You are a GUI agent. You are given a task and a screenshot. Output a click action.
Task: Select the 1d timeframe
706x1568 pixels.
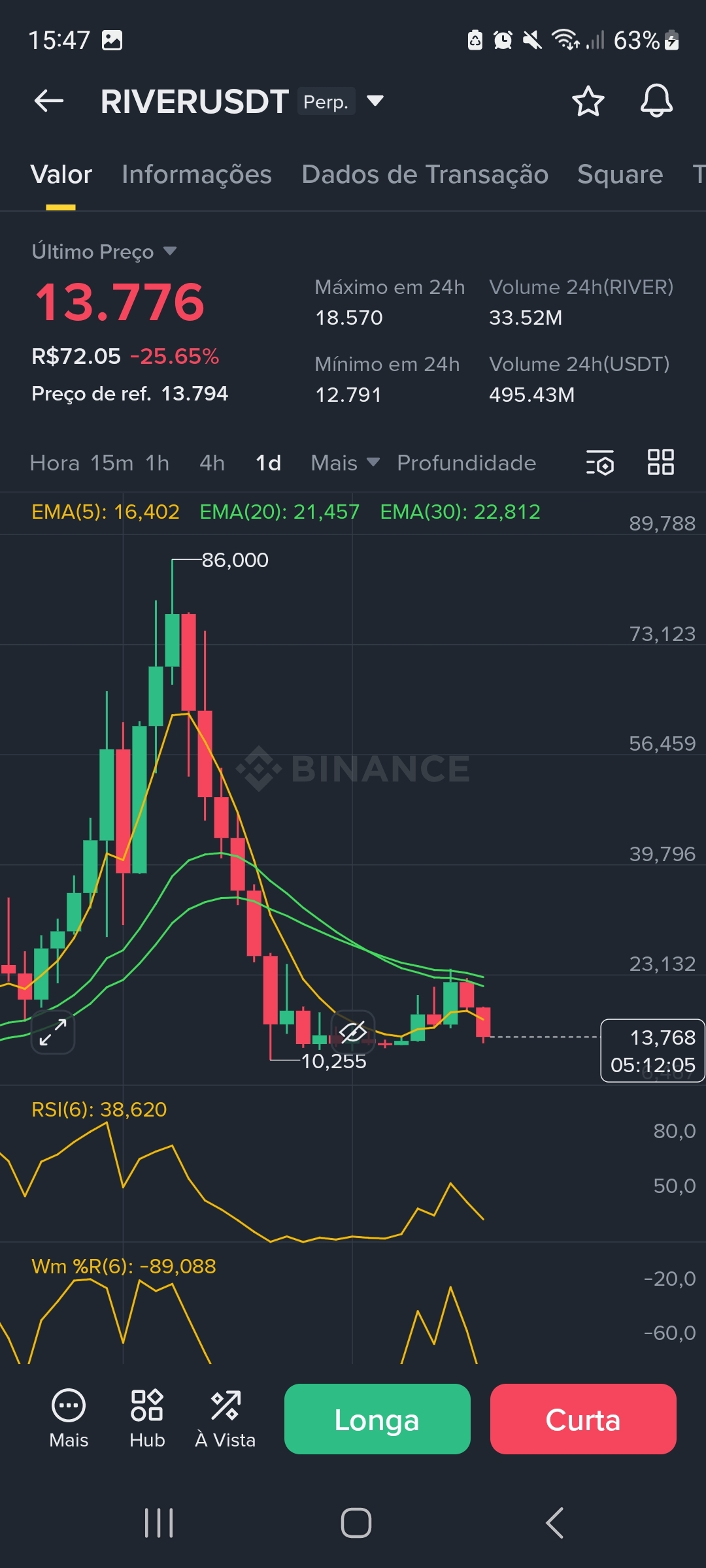269,463
